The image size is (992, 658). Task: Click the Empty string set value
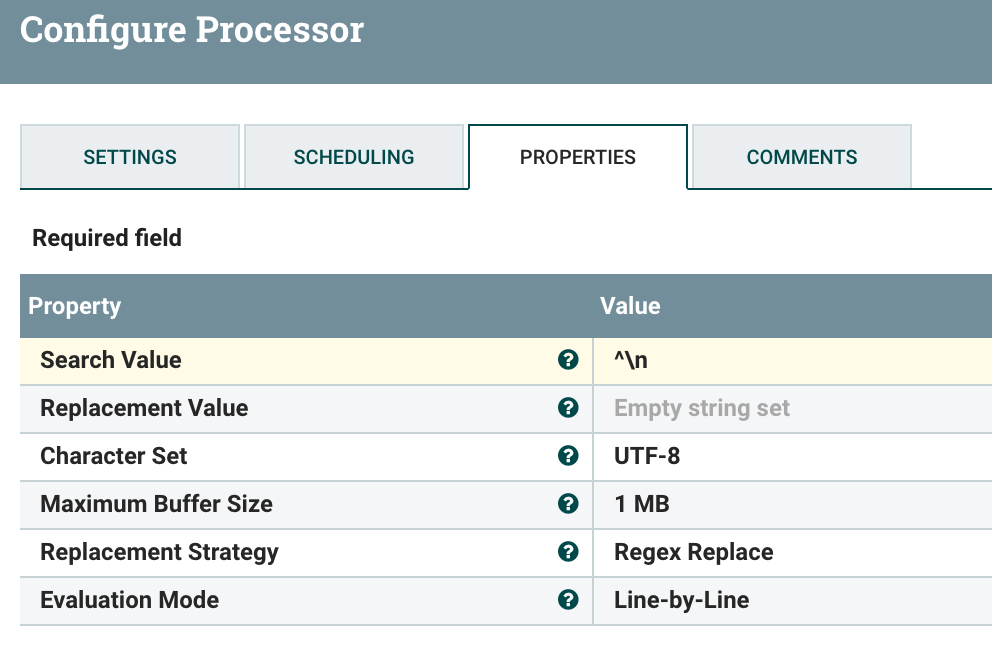(700, 408)
